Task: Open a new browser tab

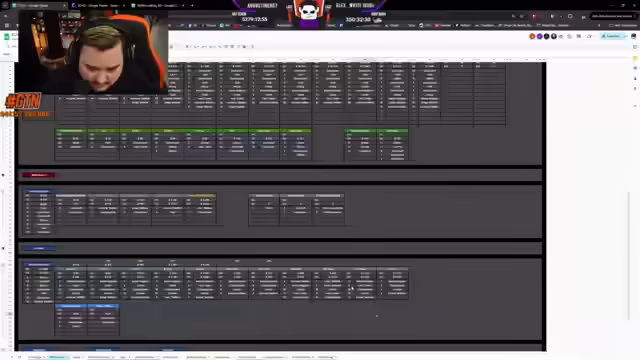Action: 192,5
